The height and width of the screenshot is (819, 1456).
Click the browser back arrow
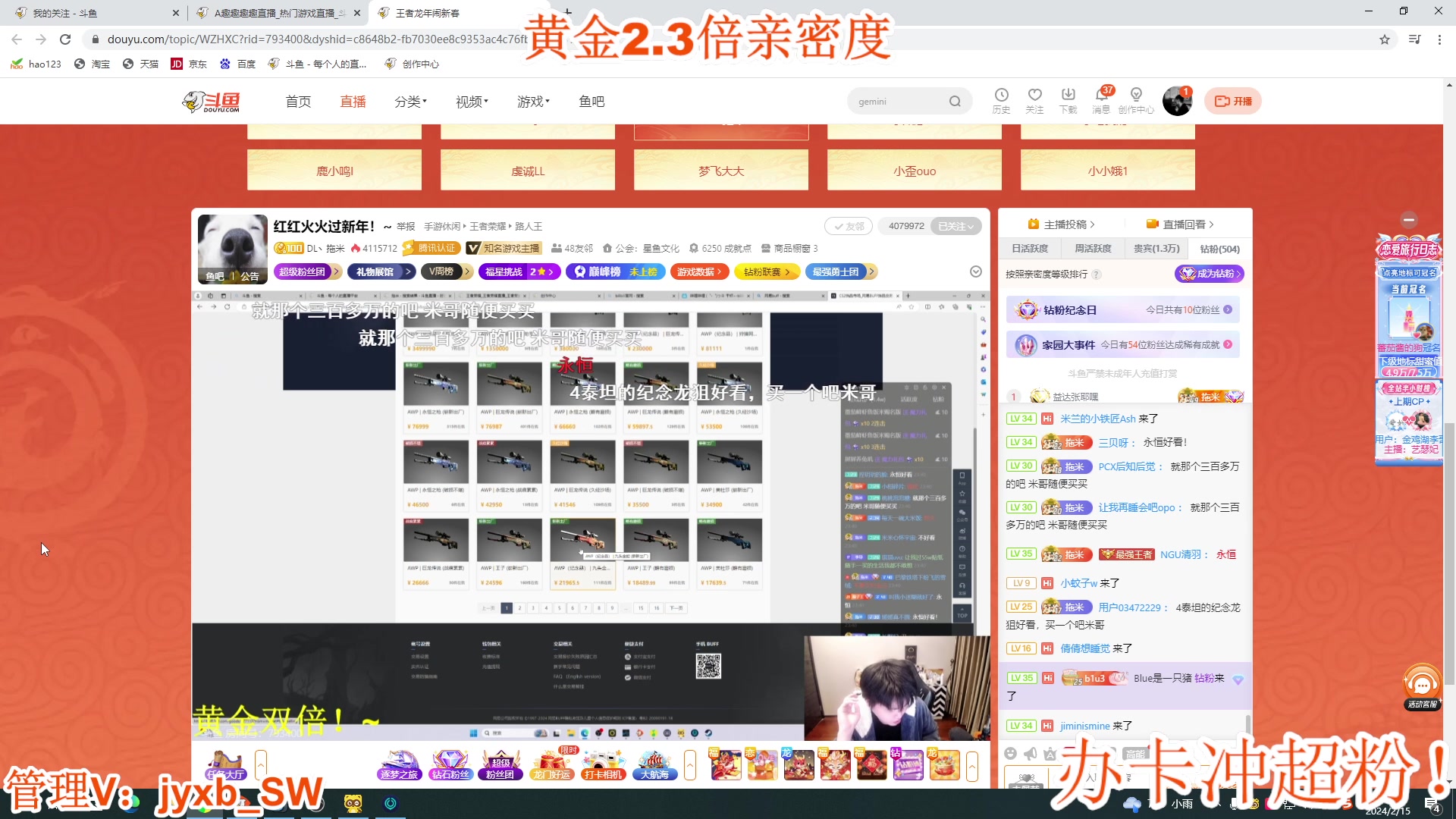point(17,39)
